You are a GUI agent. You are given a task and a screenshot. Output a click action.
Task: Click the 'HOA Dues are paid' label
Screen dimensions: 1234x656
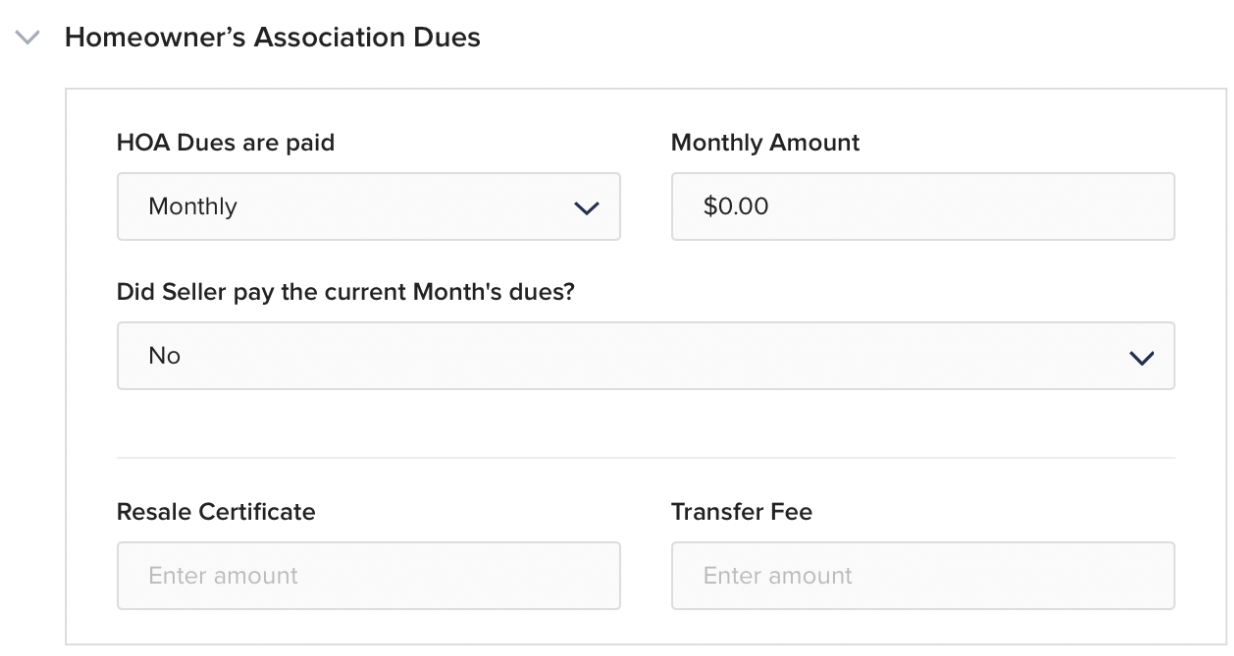(x=226, y=143)
